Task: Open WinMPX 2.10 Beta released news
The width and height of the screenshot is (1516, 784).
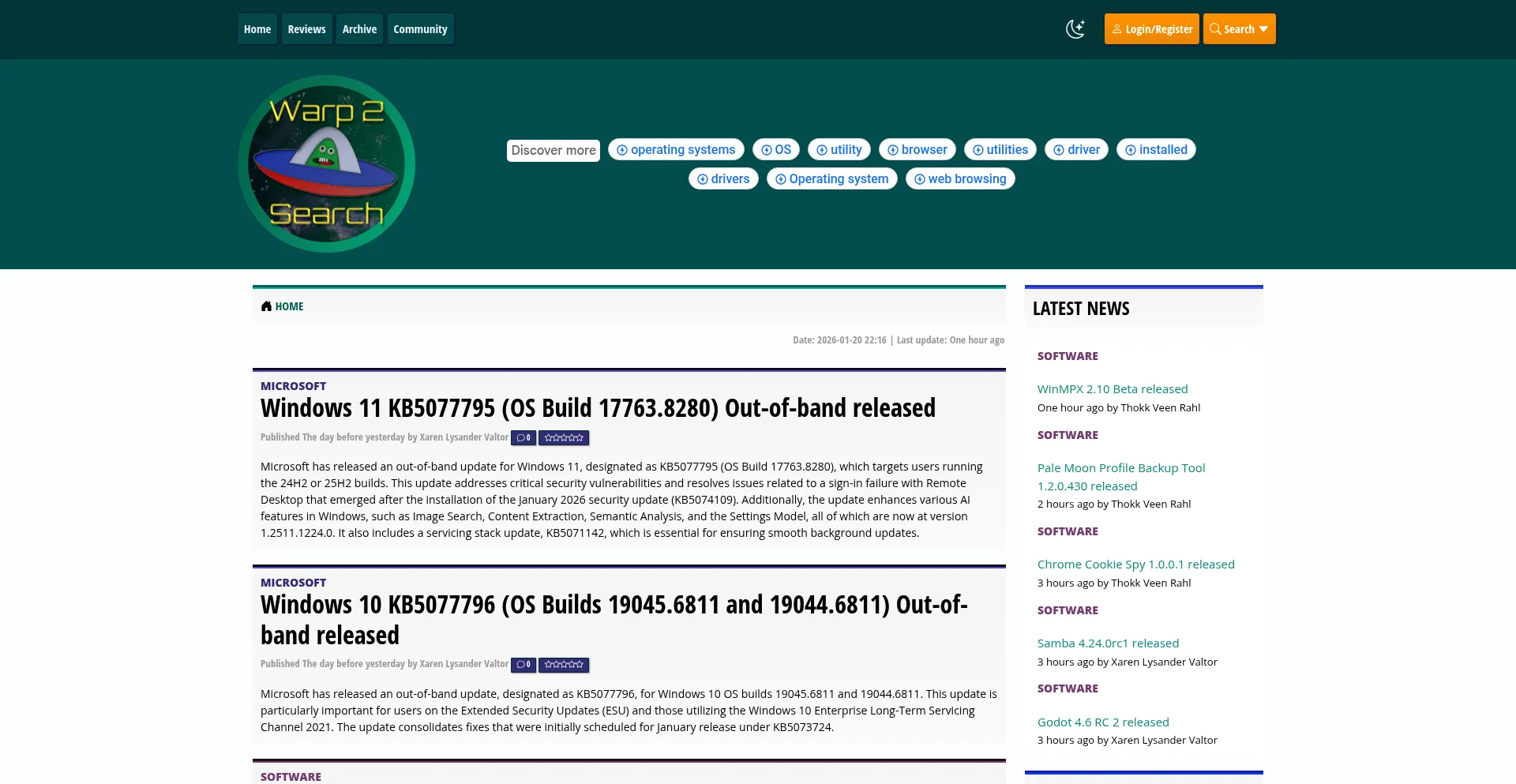Action: (1112, 389)
